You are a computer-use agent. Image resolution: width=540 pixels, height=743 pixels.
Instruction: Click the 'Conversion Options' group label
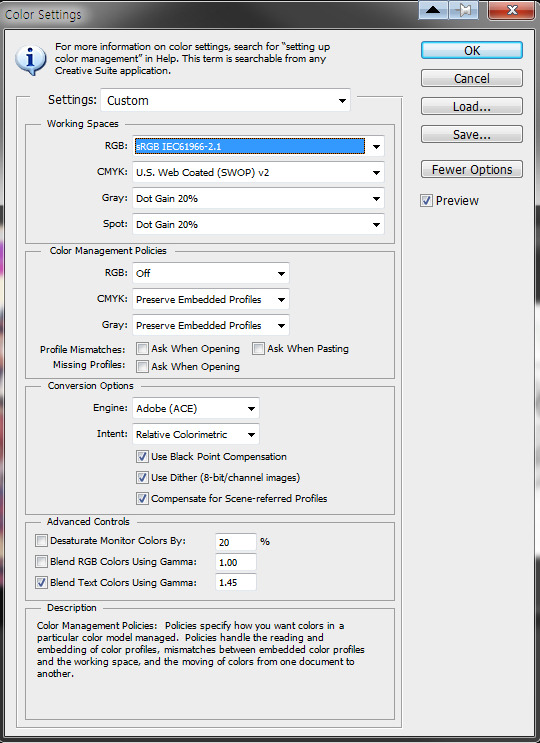[90, 386]
